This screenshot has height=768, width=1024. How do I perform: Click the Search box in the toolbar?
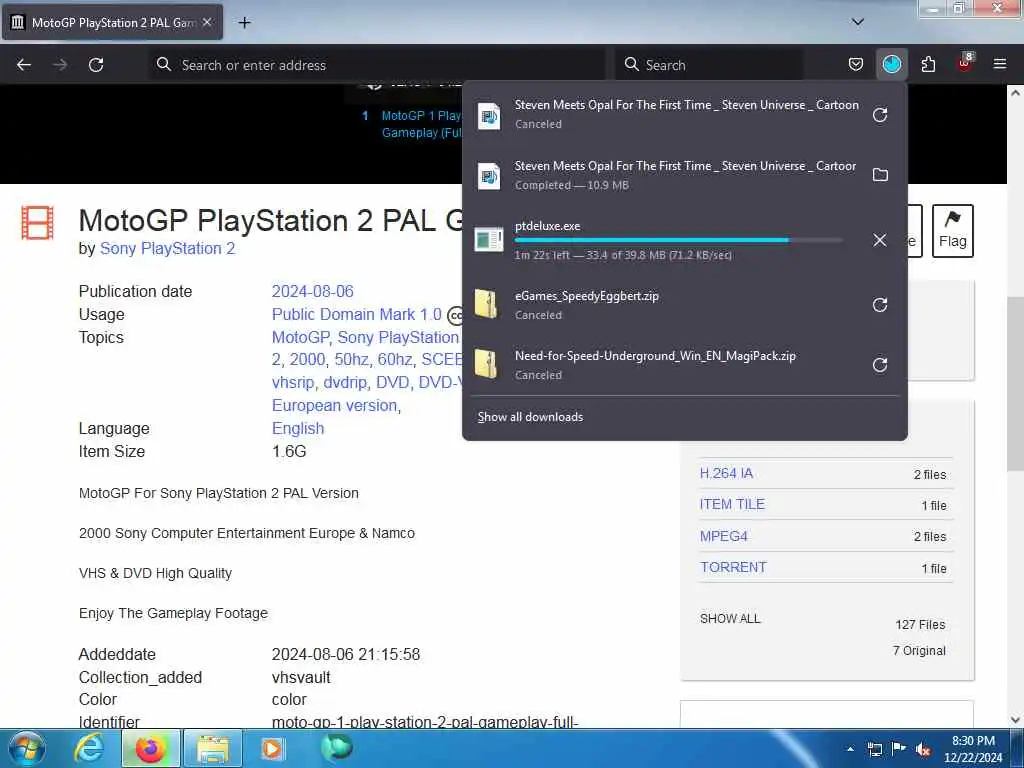(710, 65)
